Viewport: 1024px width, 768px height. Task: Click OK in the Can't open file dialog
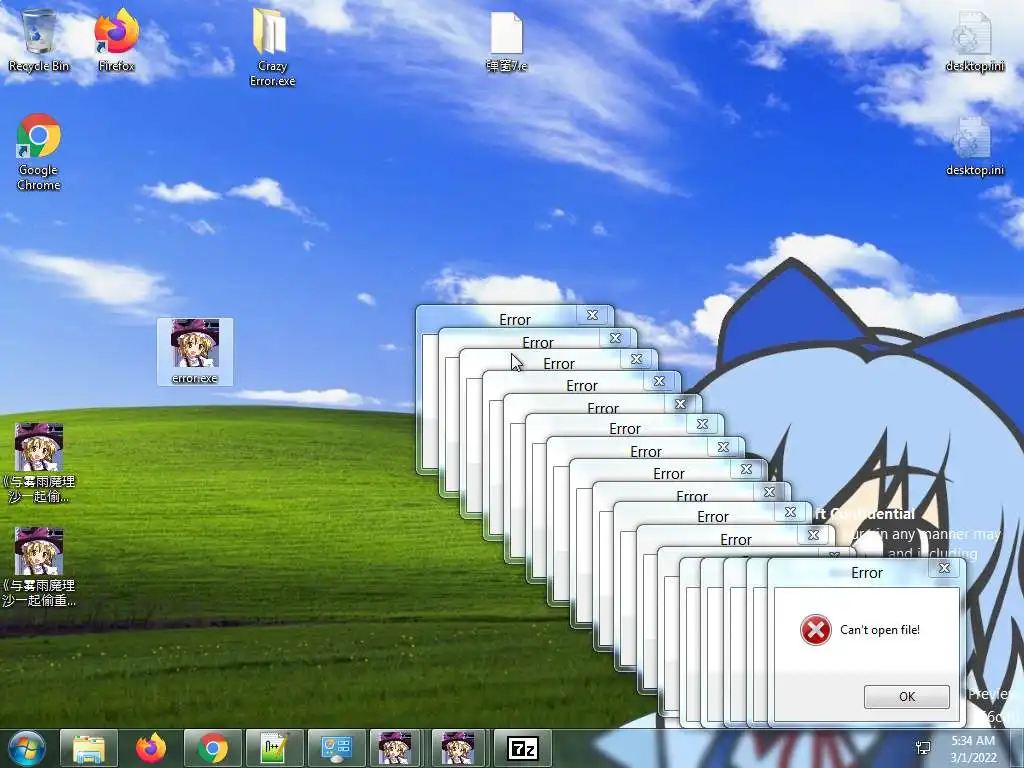pyautogui.click(x=906, y=696)
